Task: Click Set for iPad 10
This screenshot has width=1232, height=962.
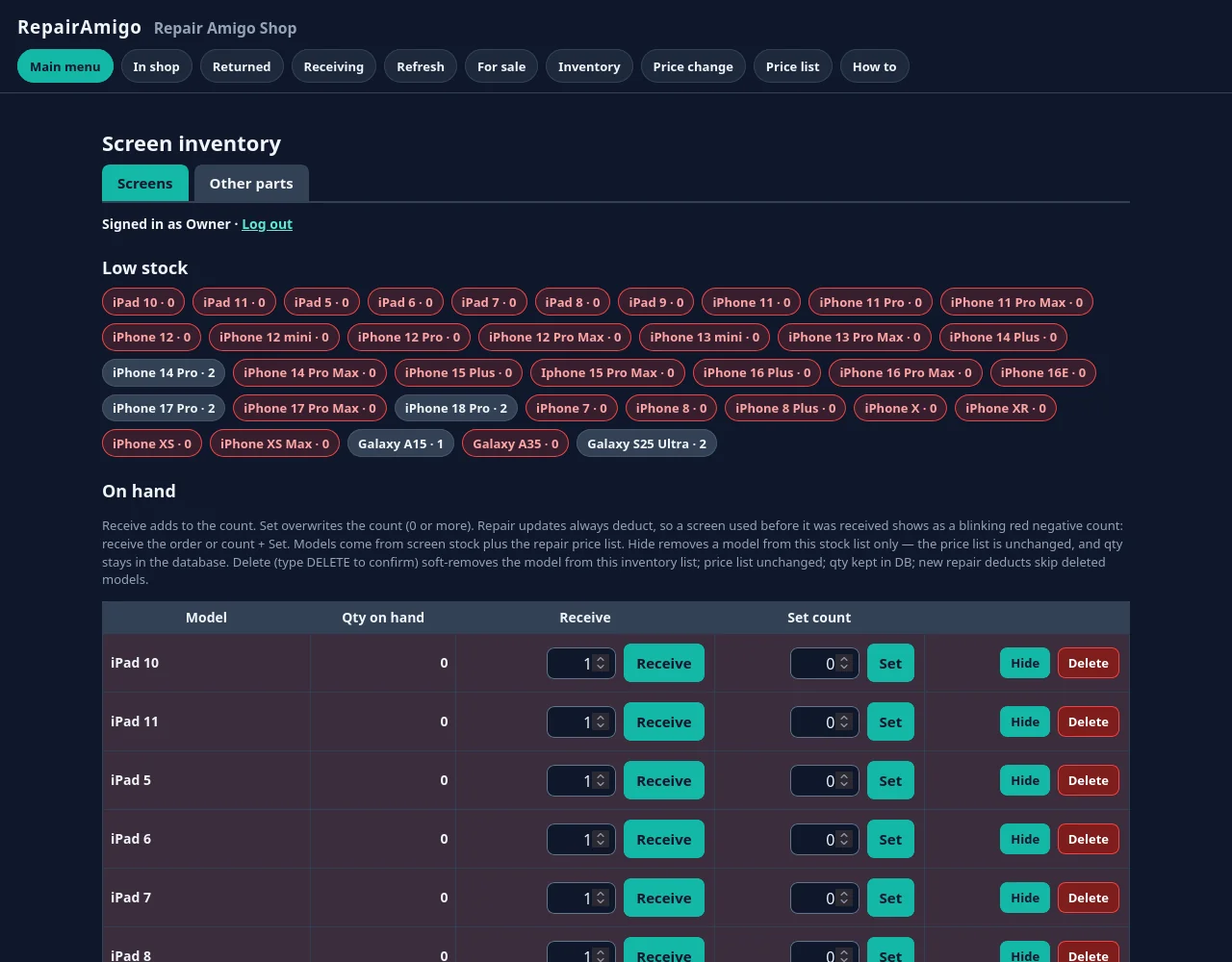Action: click(890, 663)
